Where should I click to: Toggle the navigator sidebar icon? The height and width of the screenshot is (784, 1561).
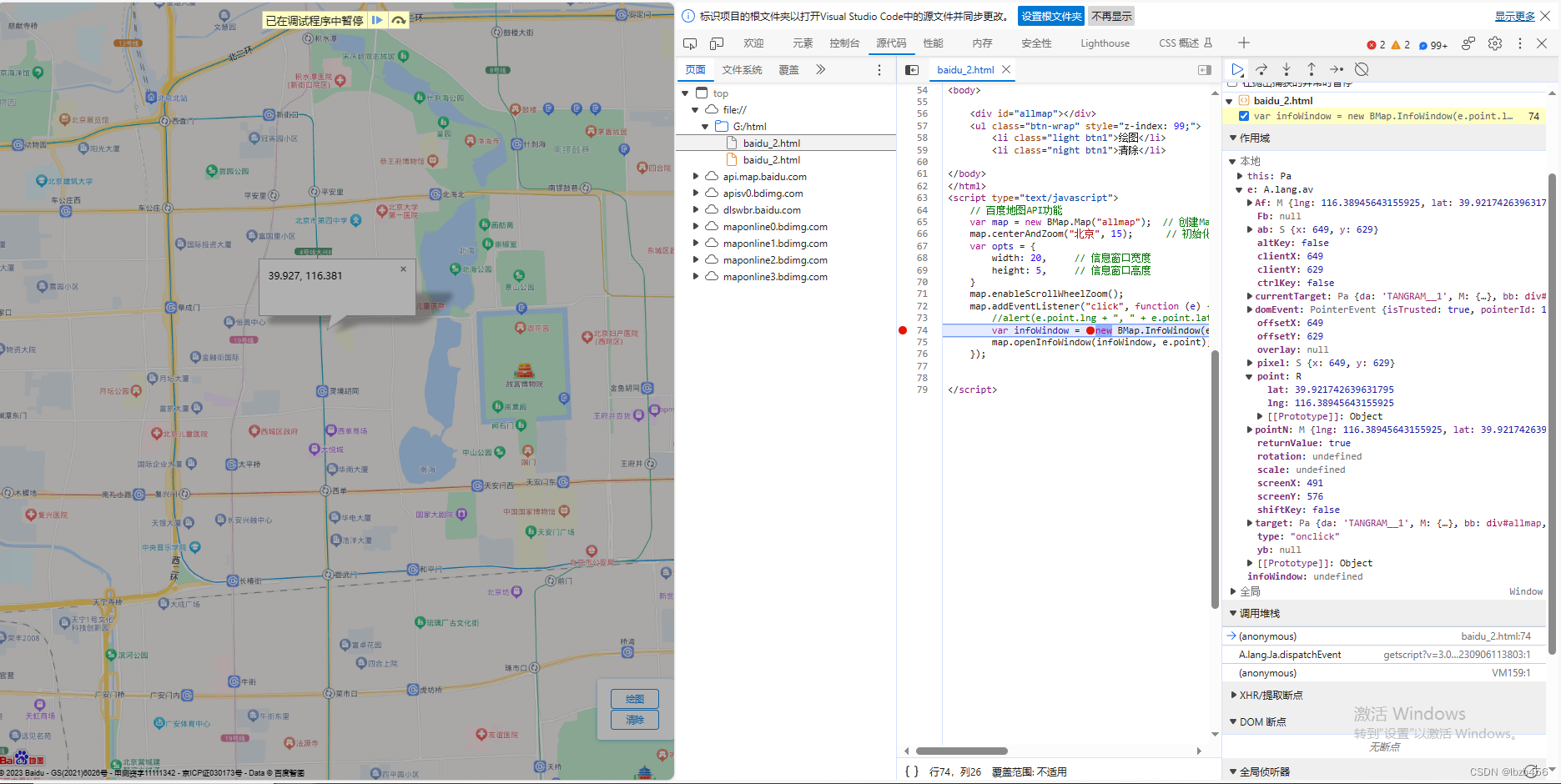tap(912, 70)
